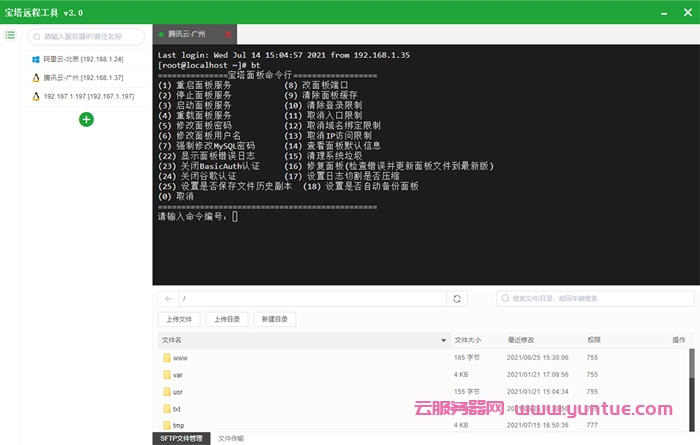This screenshot has width=700, height=445.
Task: Click the 上传文件 button
Action: point(179,319)
